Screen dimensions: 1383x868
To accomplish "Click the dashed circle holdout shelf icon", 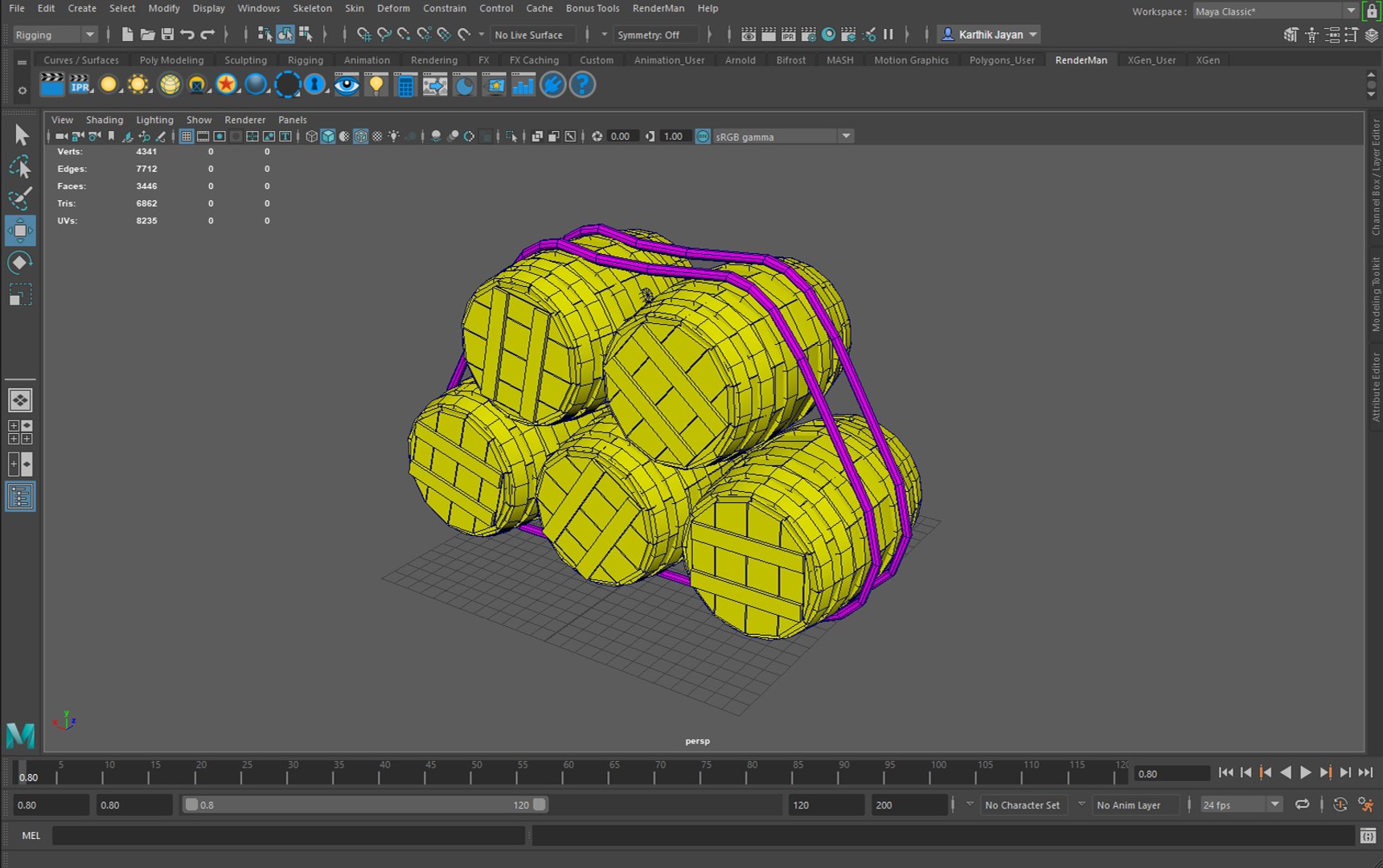I will [x=287, y=84].
